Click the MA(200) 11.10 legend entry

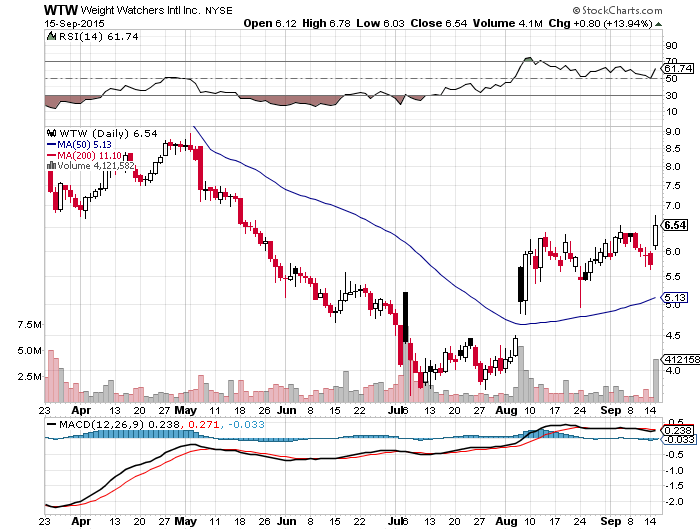click(84, 155)
